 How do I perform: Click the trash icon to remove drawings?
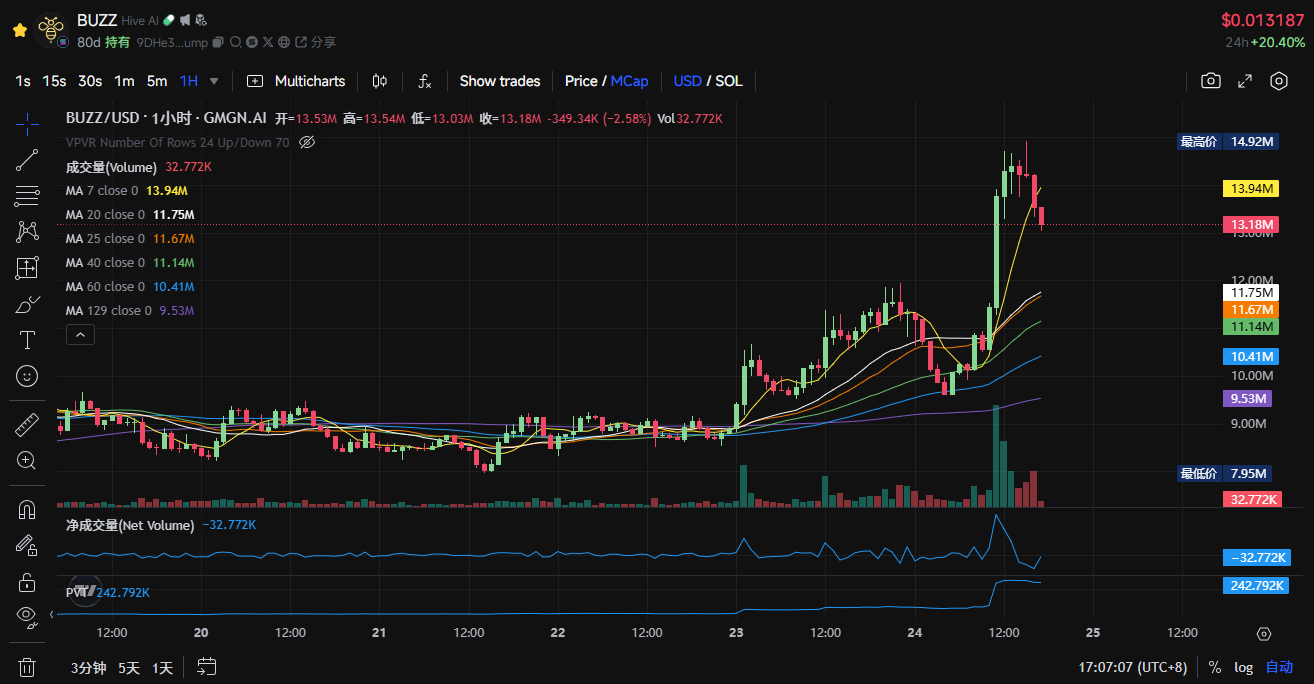click(27, 666)
